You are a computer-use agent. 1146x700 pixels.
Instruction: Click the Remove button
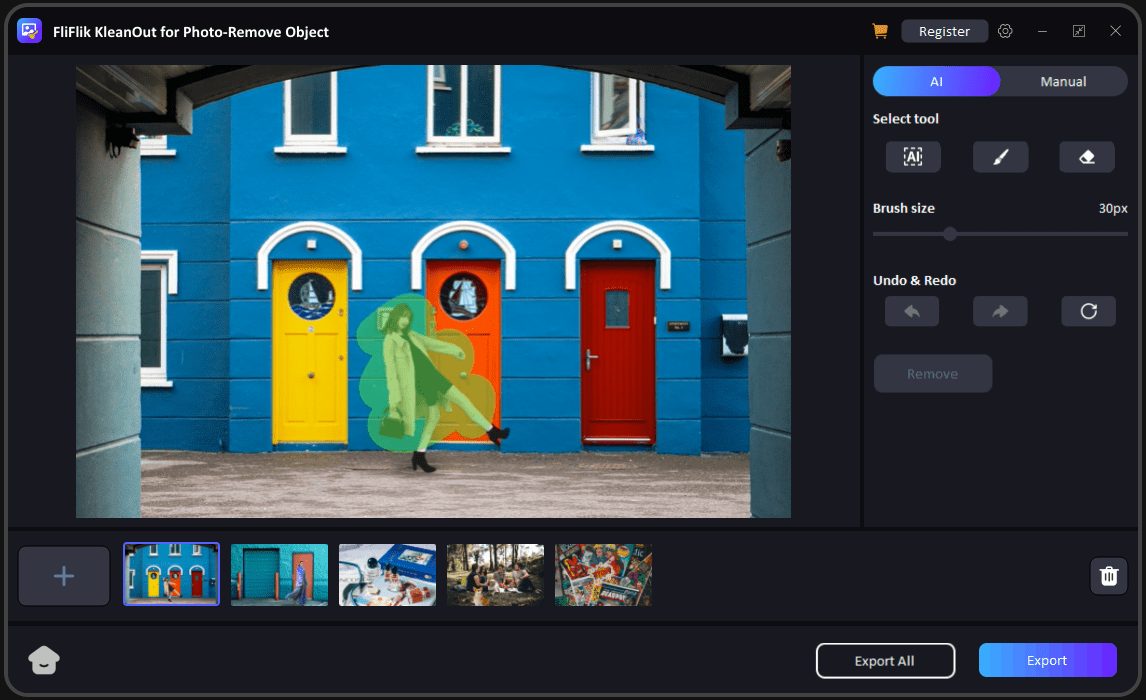pyautogui.click(x=933, y=373)
